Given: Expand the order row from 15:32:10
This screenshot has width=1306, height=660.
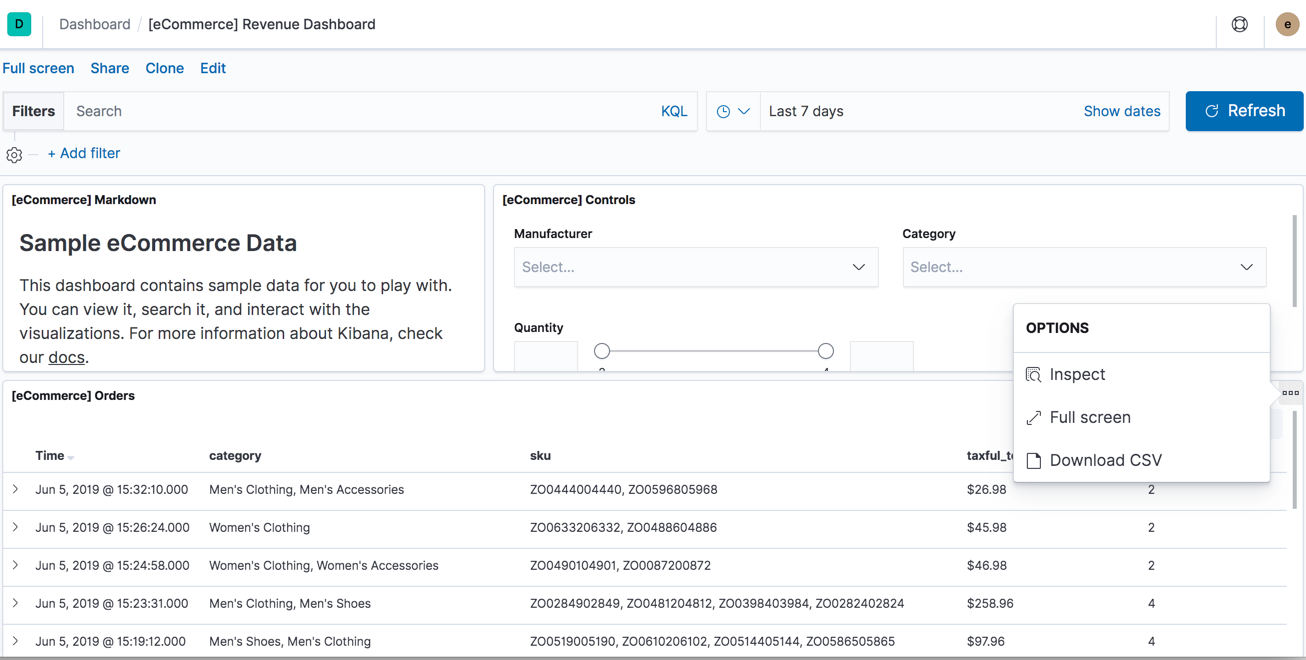Looking at the screenshot, I should click(x=14, y=490).
